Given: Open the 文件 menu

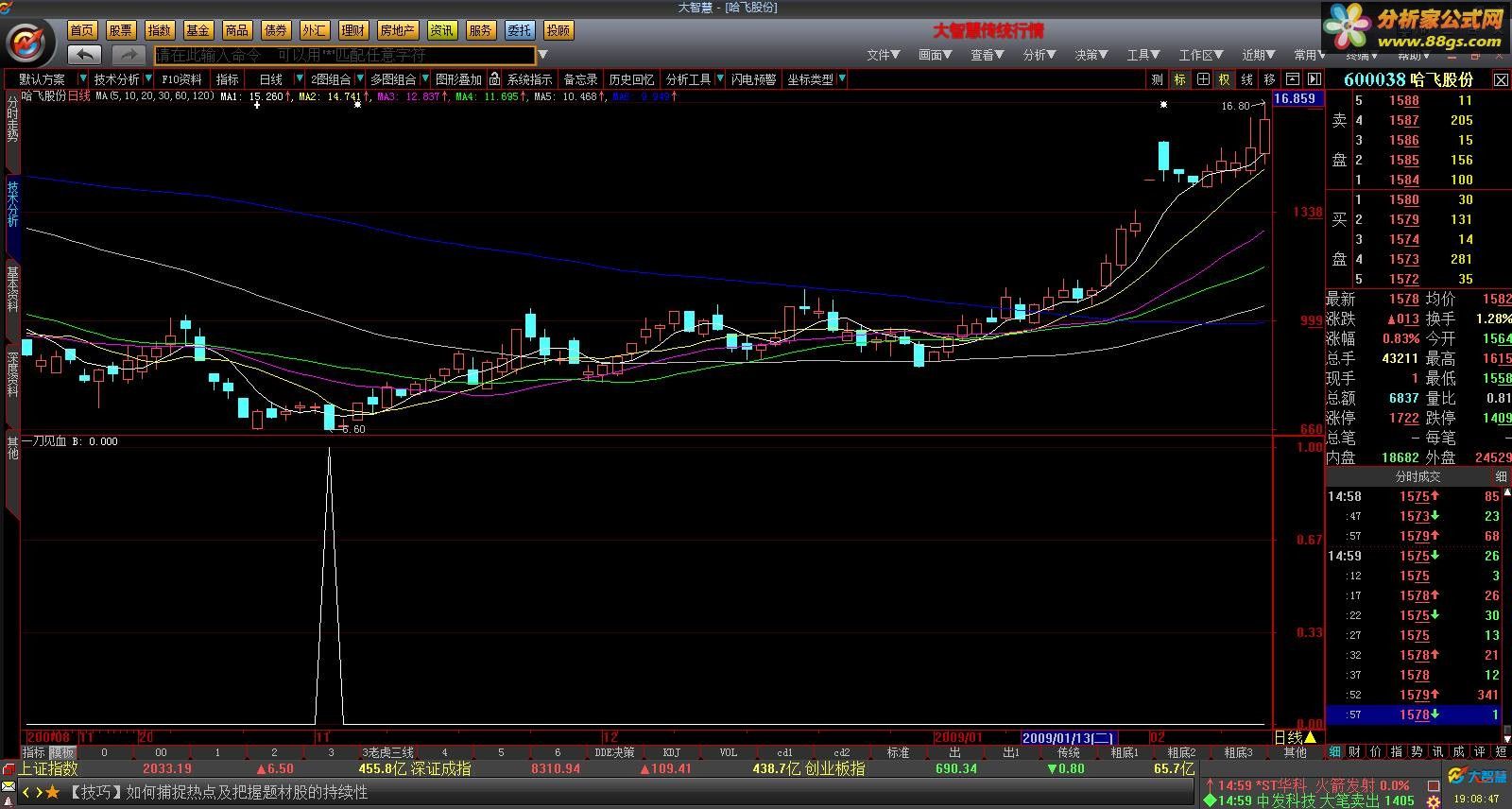Looking at the screenshot, I should click(884, 55).
